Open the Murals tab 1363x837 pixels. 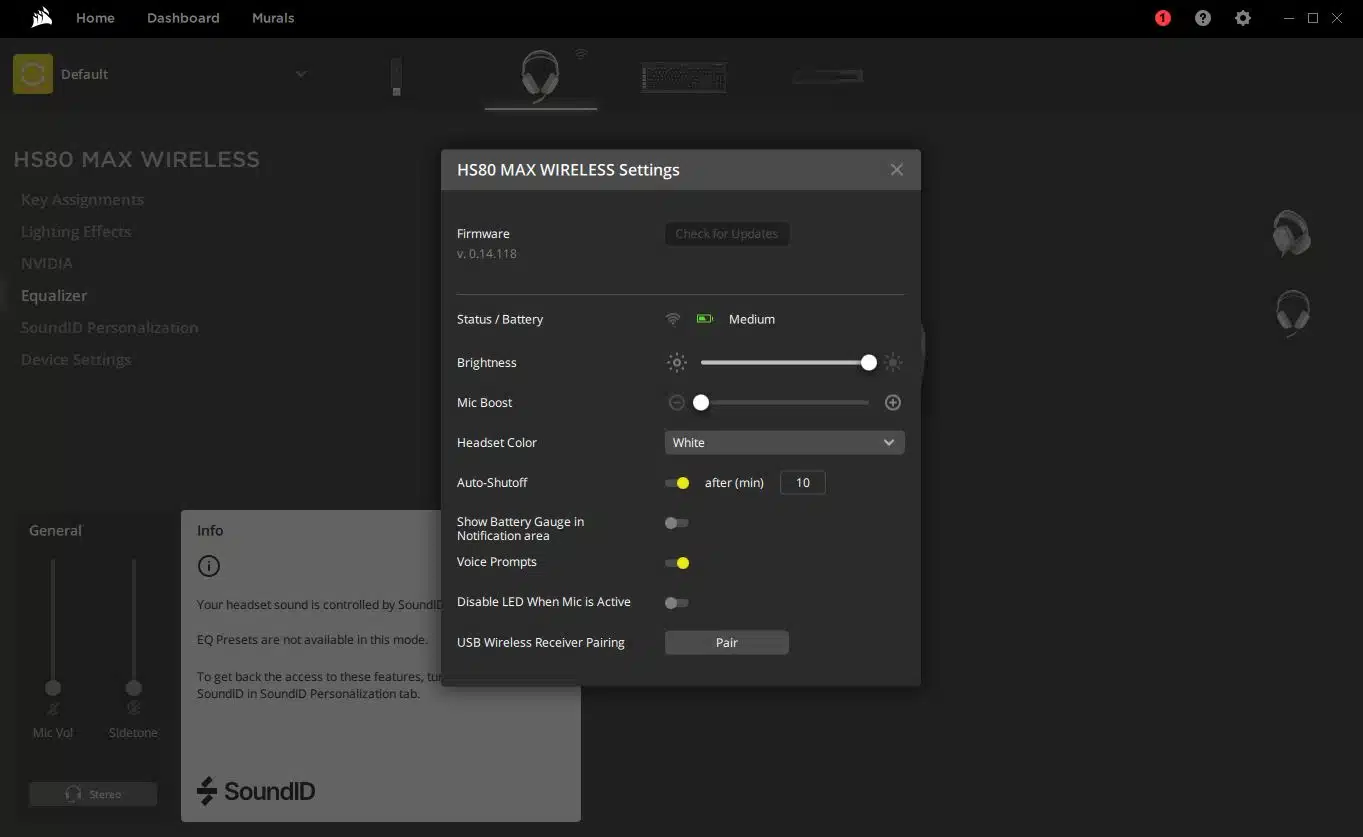(273, 18)
